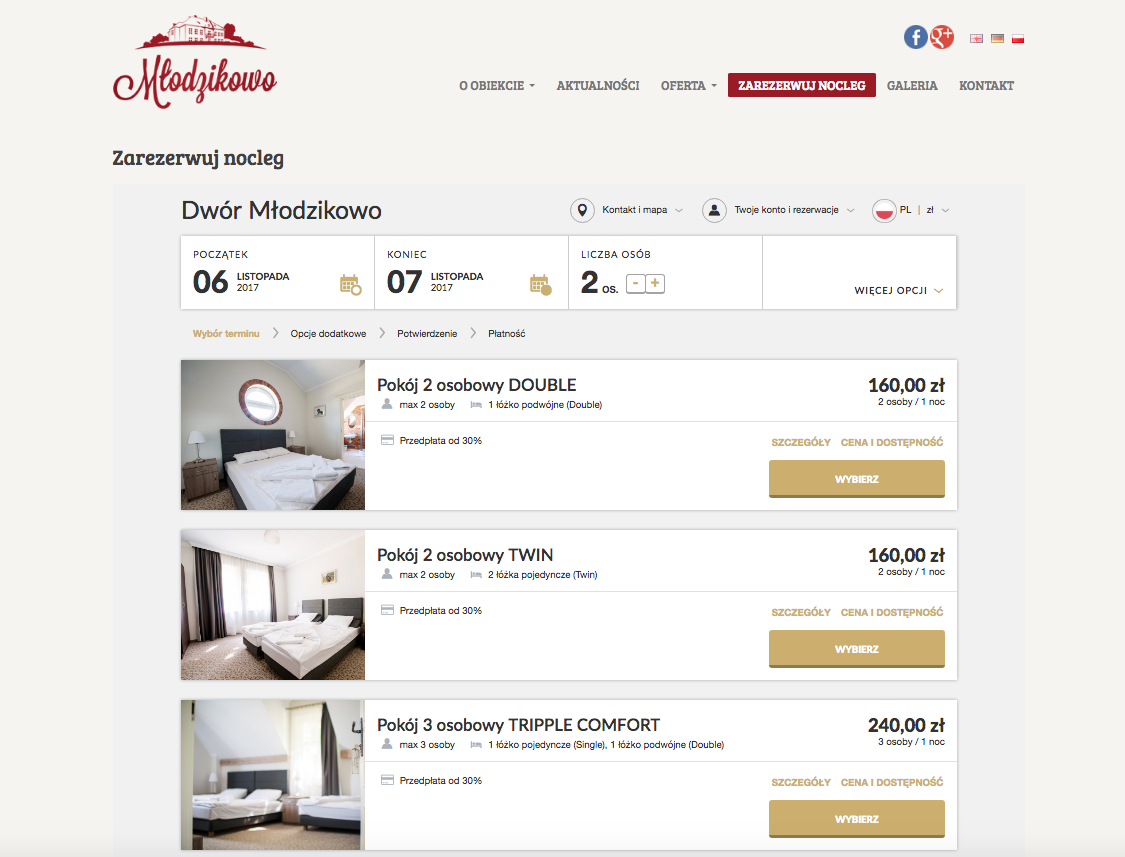Screen dimensions: 1125x857
Task: Open Szczegóły link for TWIN room
Action: pos(801,612)
